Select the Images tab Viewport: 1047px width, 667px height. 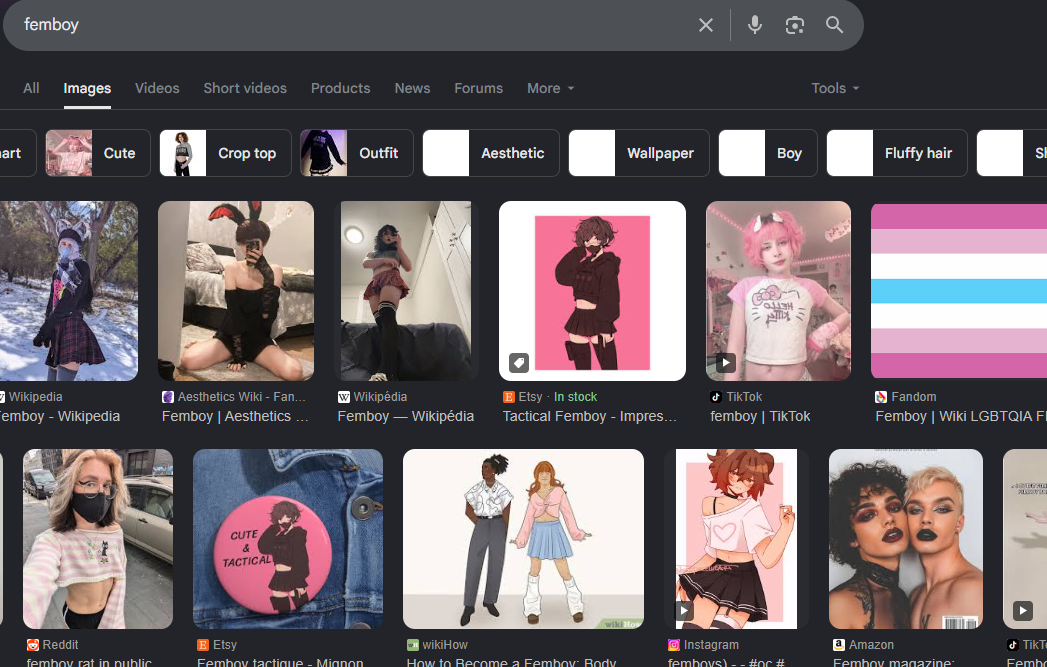[87, 88]
